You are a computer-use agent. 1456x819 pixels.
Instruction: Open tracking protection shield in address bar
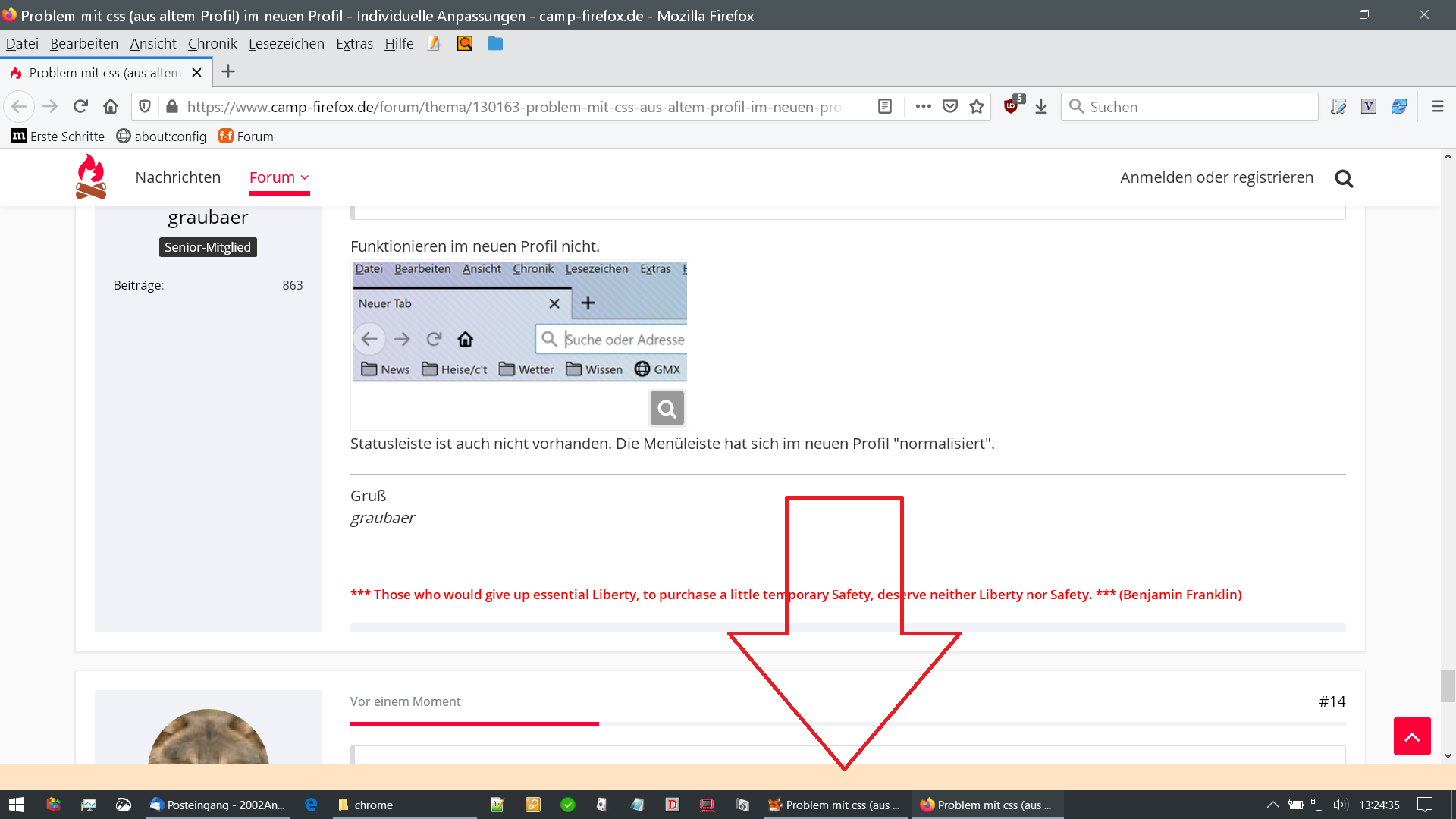[x=145, y=106]
